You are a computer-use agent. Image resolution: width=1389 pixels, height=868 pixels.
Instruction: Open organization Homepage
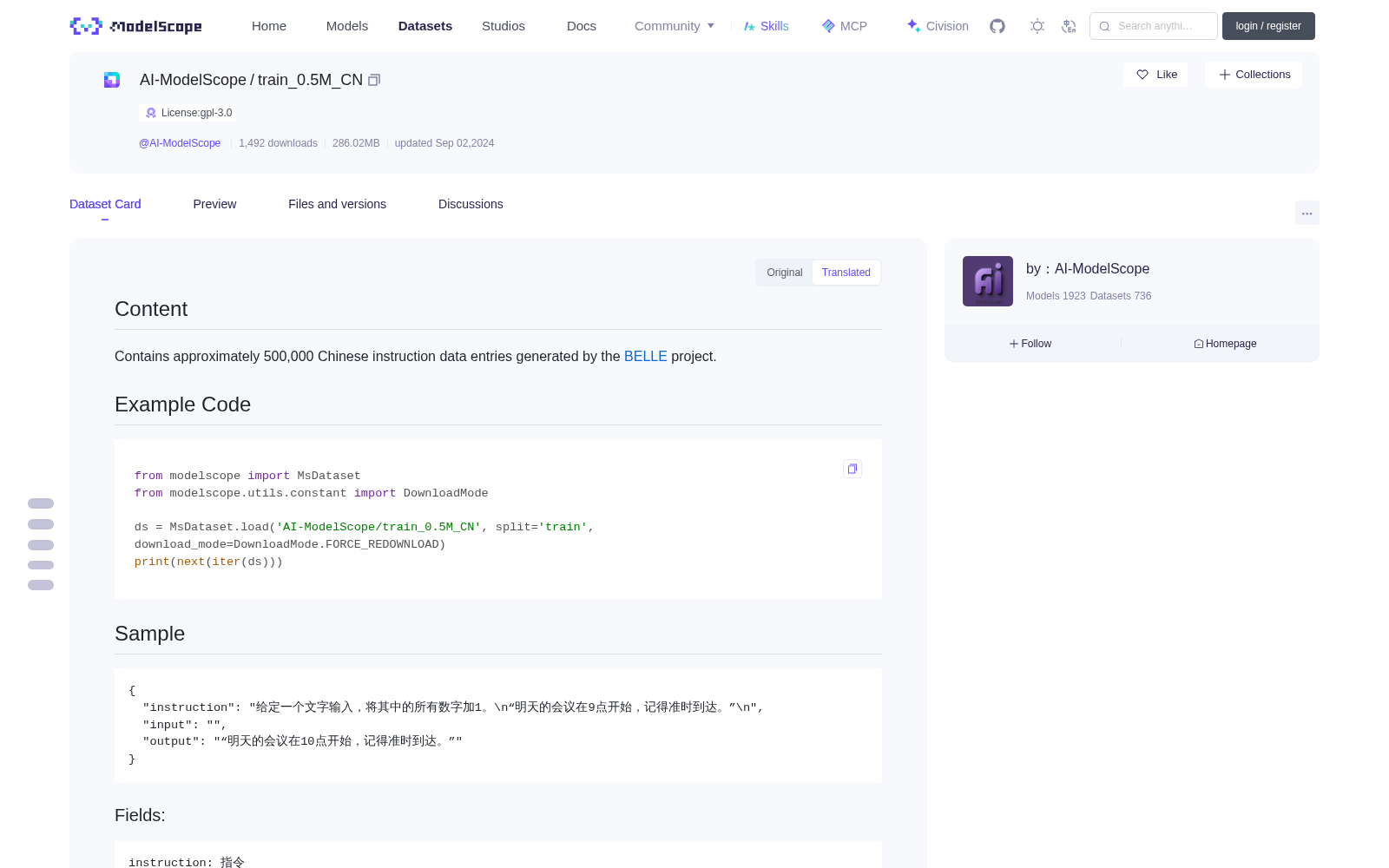pyautogui.click(x=1225, y=344)
